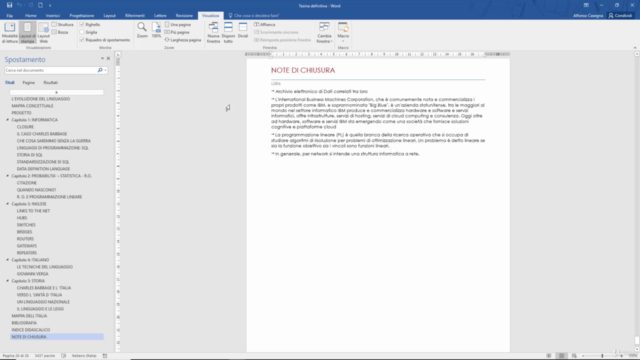Collapse Capitolo 1: INFORMATICA heading

coord(7,120)
